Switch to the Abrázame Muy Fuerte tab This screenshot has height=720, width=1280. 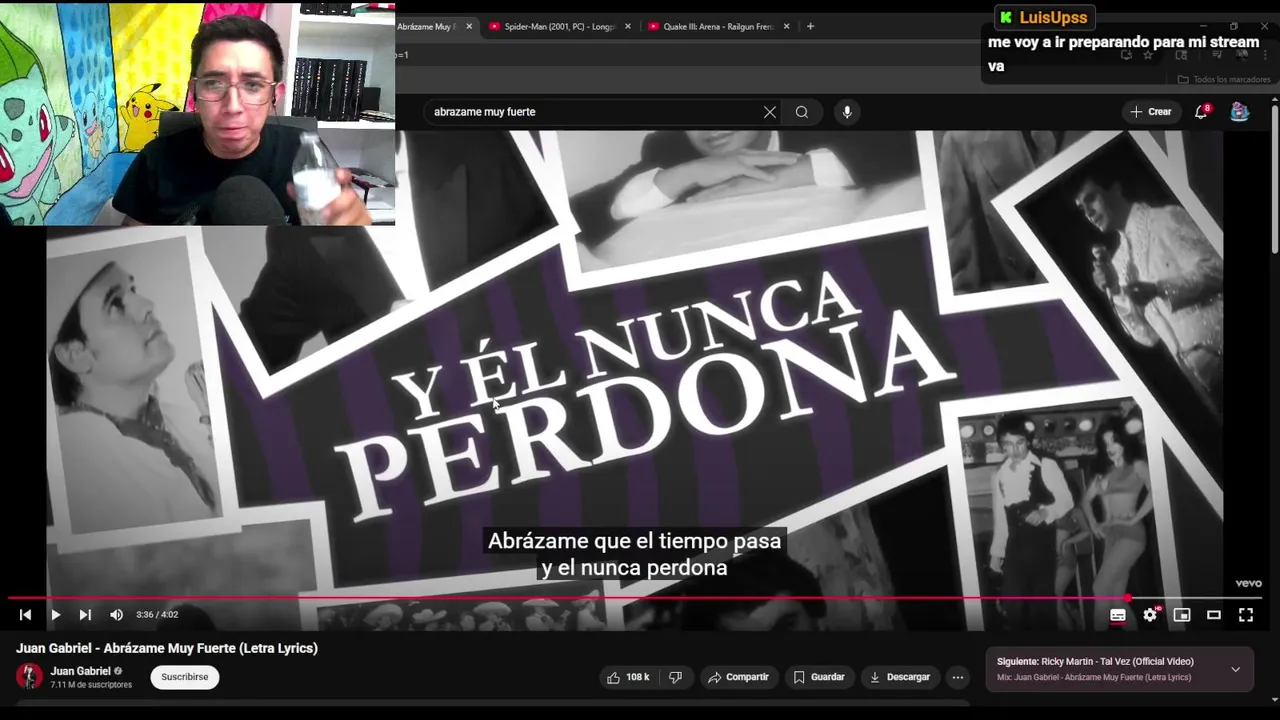pos(427,27)
